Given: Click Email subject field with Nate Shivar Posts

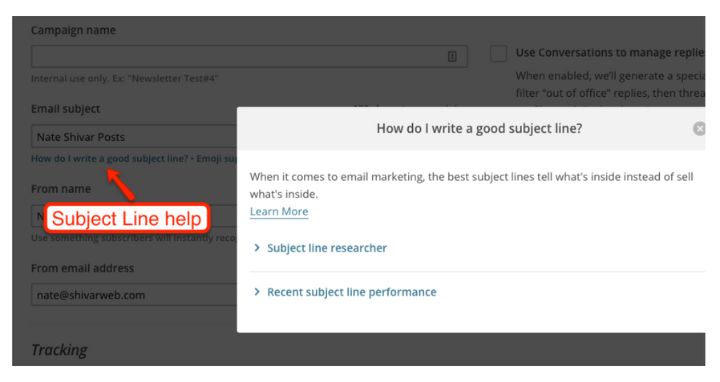Looking at the screenshot, I should (134, 137).
